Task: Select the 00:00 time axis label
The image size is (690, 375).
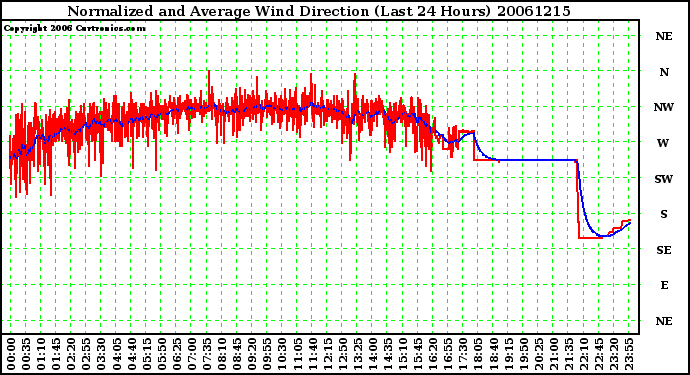Action: coord(11,354)
